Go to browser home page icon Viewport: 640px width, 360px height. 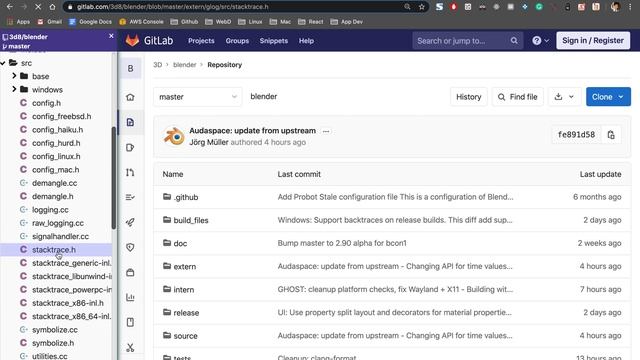[52, 7]
